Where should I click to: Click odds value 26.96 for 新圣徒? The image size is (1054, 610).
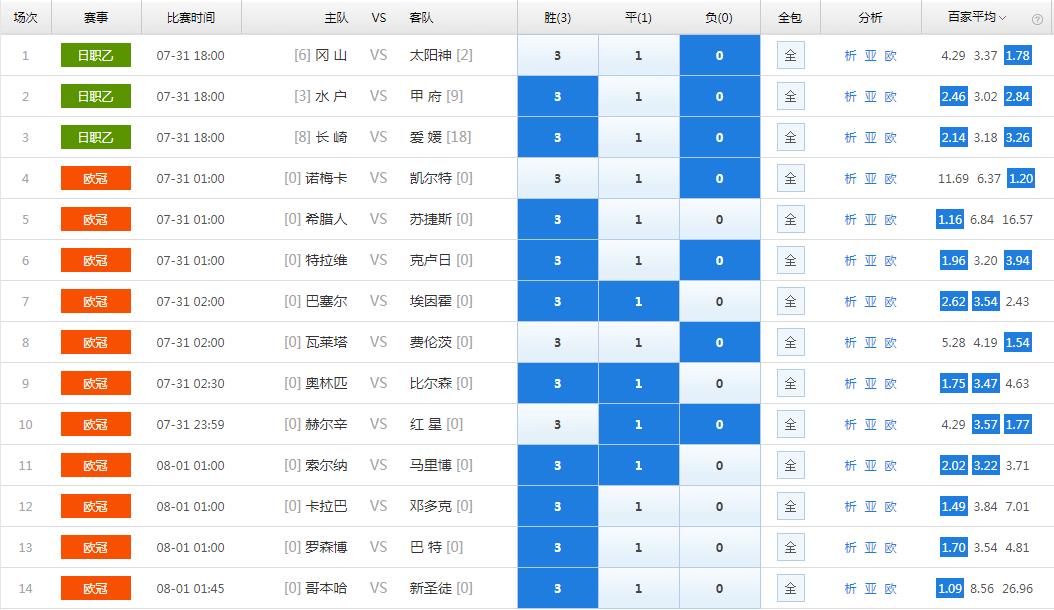tap(1017, 589)
